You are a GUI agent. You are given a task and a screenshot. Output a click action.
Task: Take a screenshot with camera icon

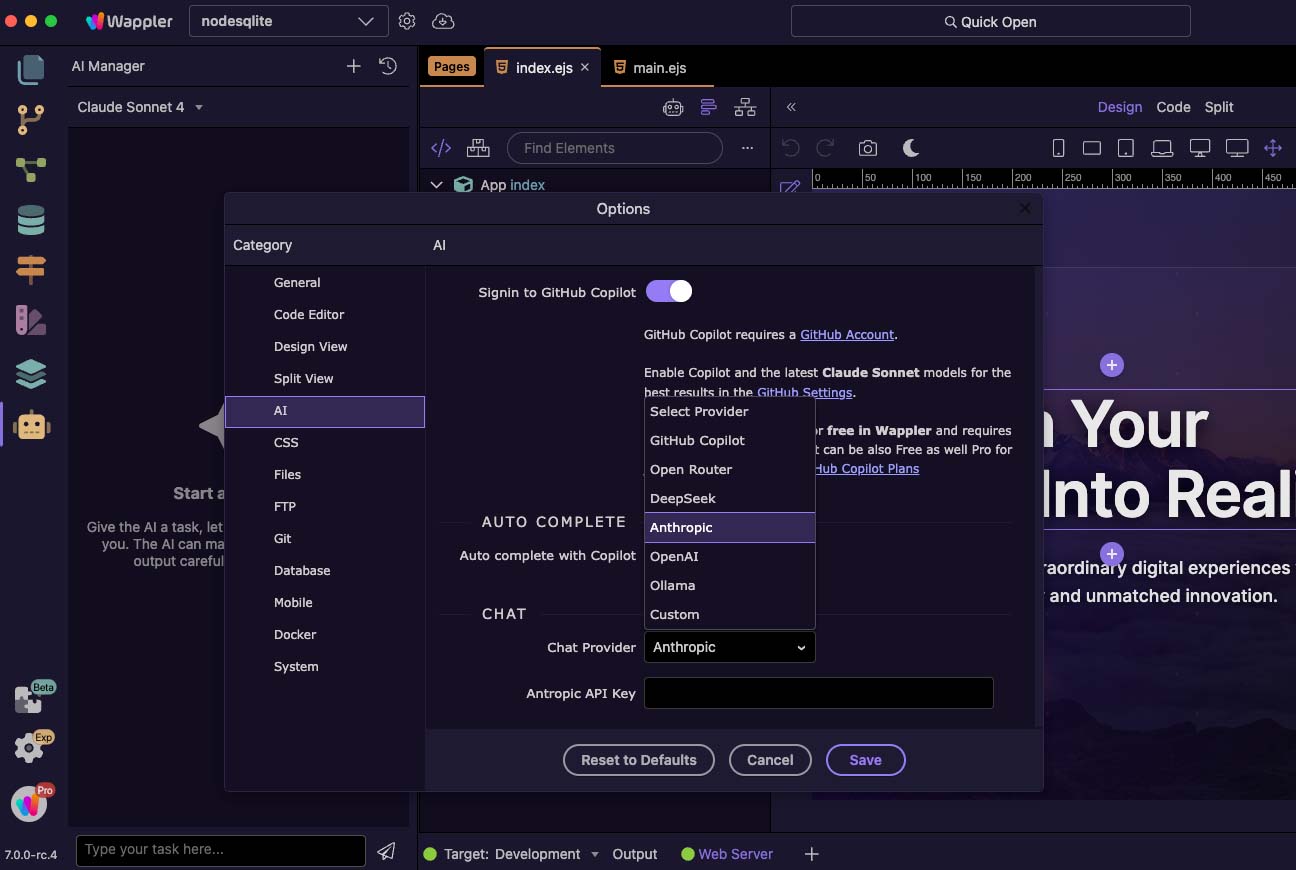[x=868, y=148]
